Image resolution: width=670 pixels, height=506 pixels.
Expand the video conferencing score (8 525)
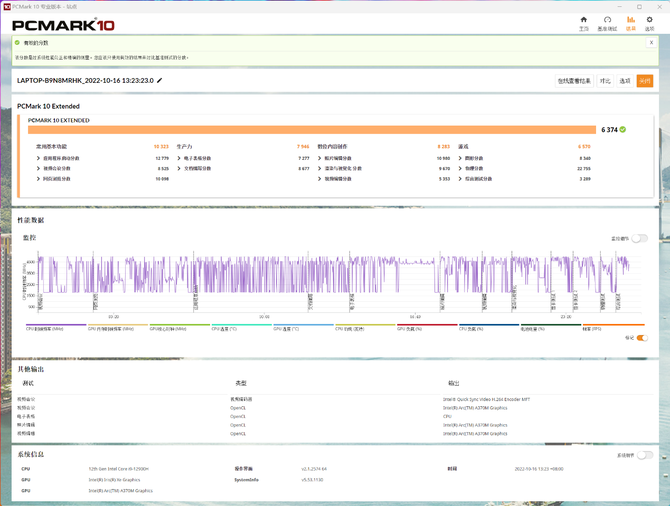[x=38, y=168]
